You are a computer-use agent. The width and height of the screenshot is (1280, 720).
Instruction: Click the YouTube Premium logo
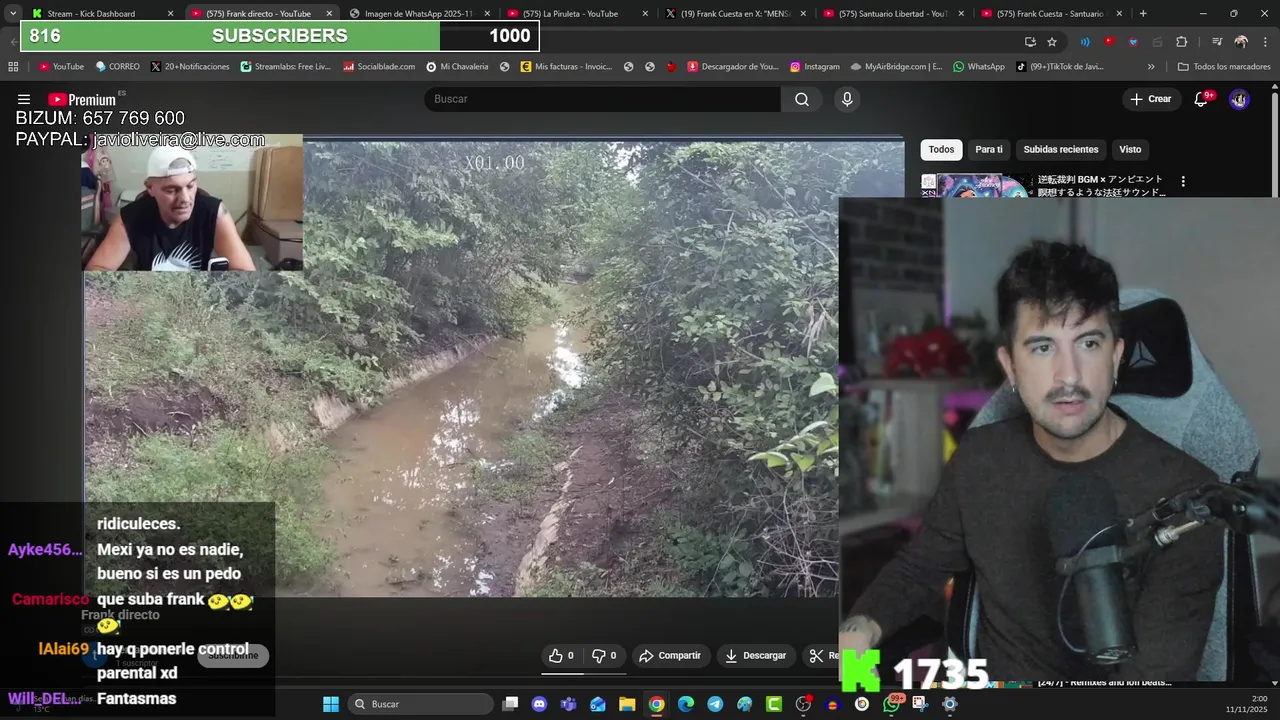82,99
